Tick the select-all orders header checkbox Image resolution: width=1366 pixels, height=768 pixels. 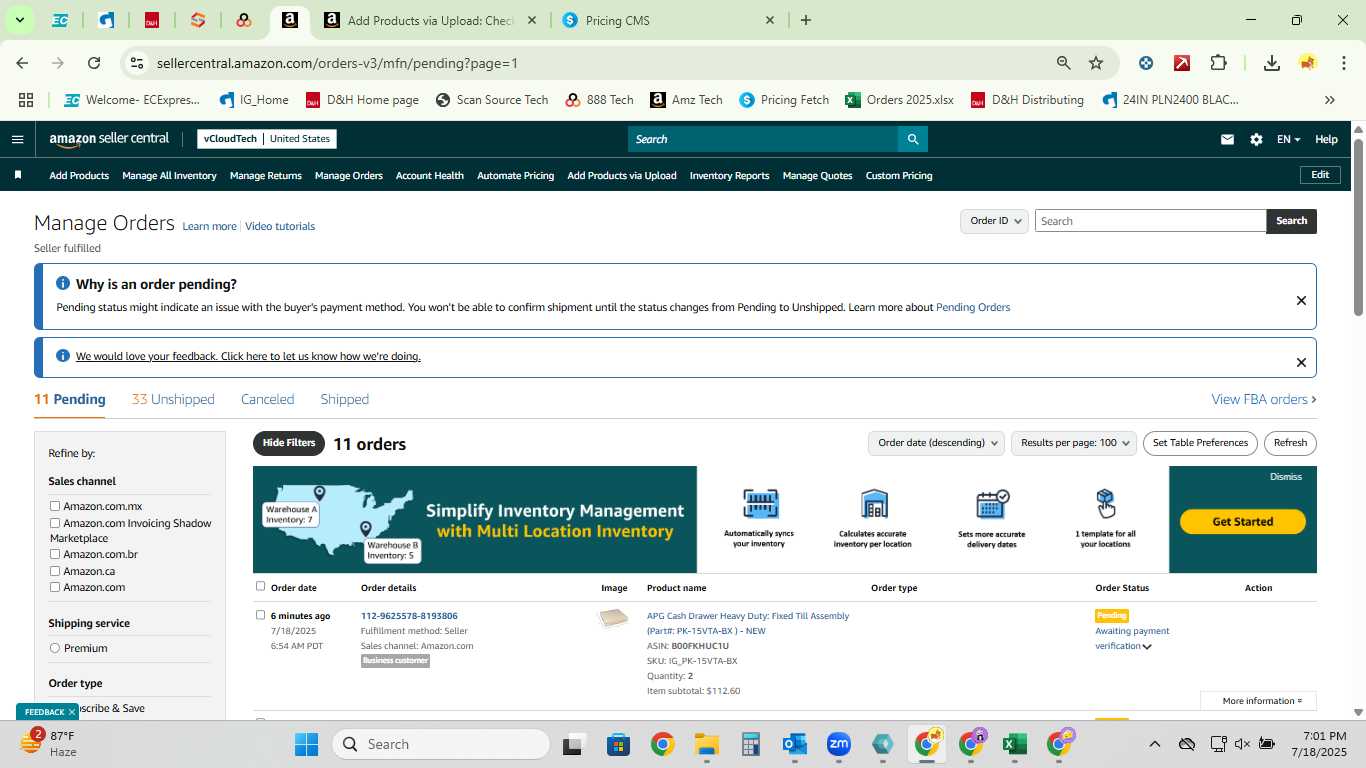coord(261,586)
